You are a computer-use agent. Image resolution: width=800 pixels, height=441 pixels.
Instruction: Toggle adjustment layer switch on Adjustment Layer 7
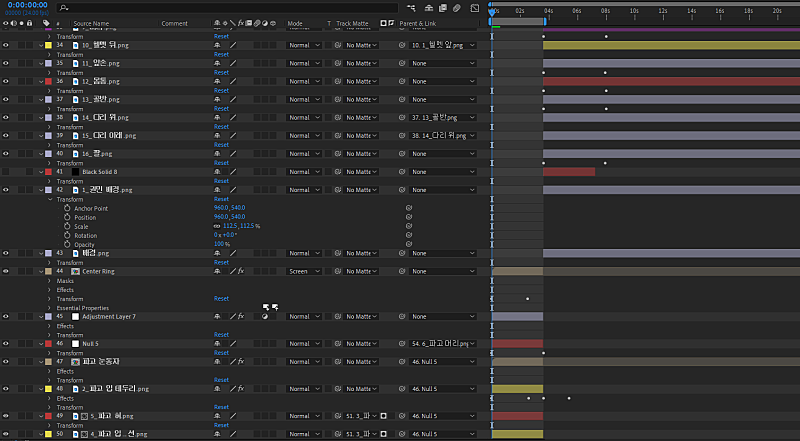(265, 316)
